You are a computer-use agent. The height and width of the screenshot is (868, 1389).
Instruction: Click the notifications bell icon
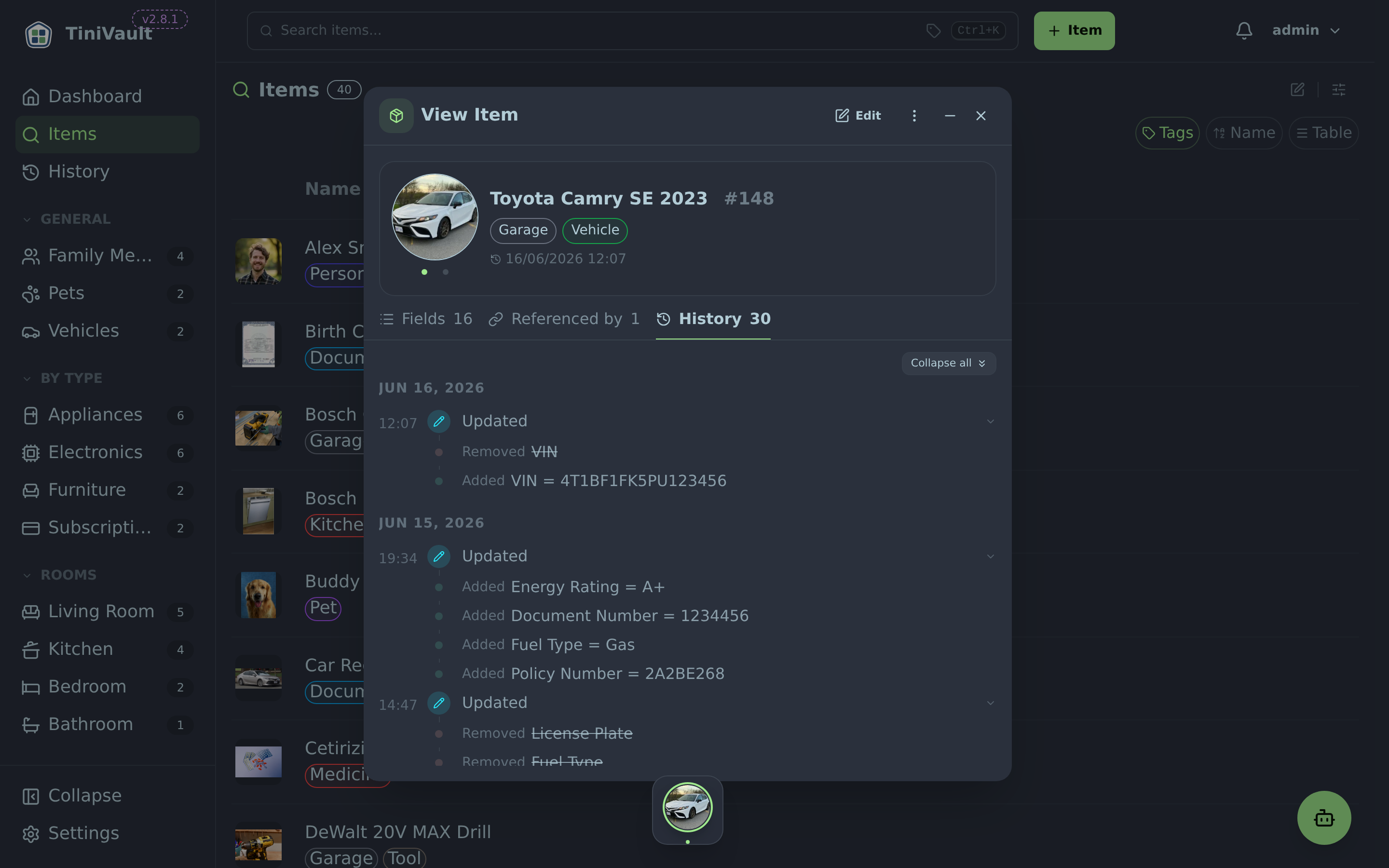point(1244,30)
